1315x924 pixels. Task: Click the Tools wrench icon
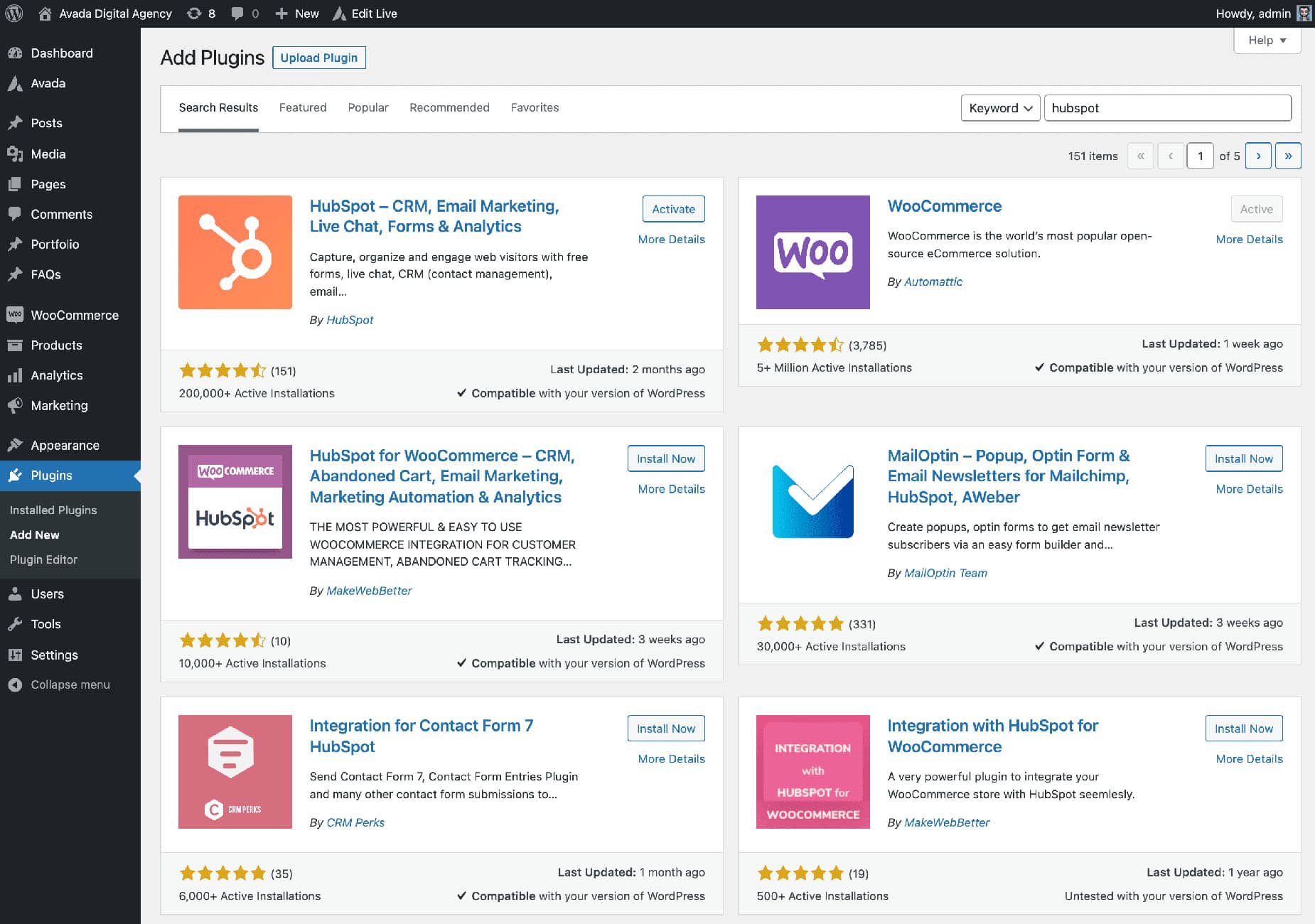[15, 624]
